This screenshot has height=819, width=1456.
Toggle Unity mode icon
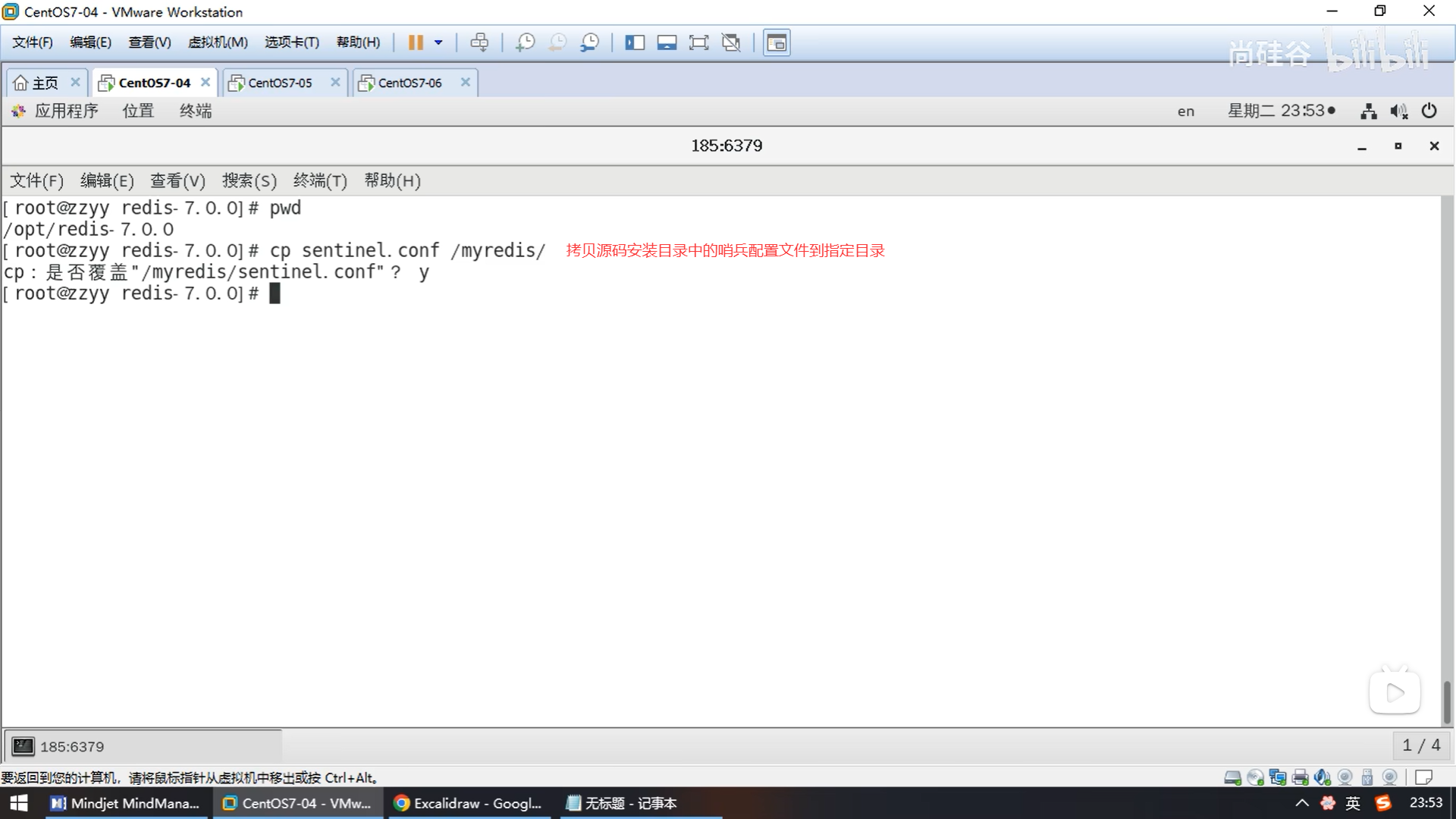[x=731, y=42]
